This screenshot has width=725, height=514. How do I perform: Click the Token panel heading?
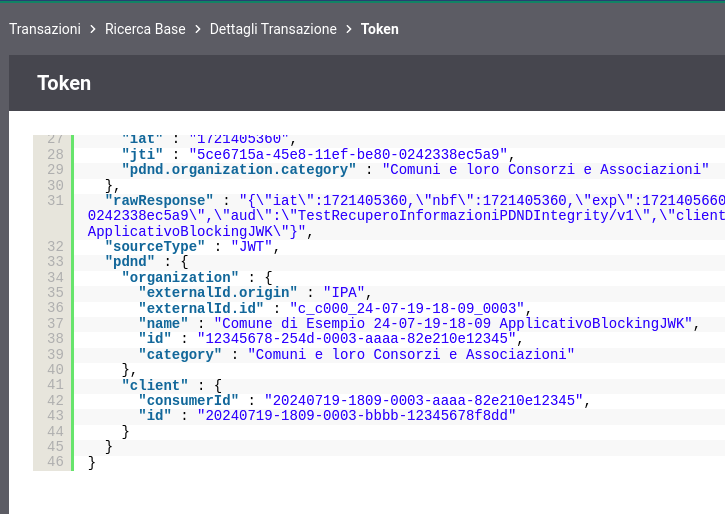pyautogui.click(x=64, y=83)
